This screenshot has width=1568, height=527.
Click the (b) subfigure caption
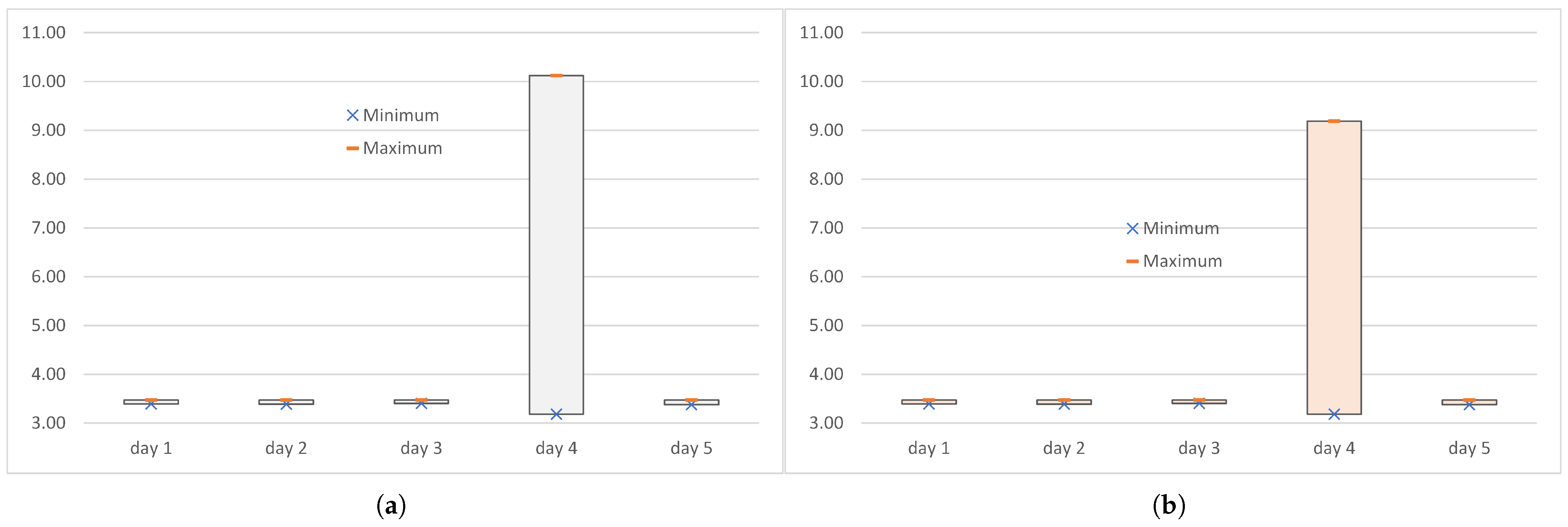coord(1169,506)
